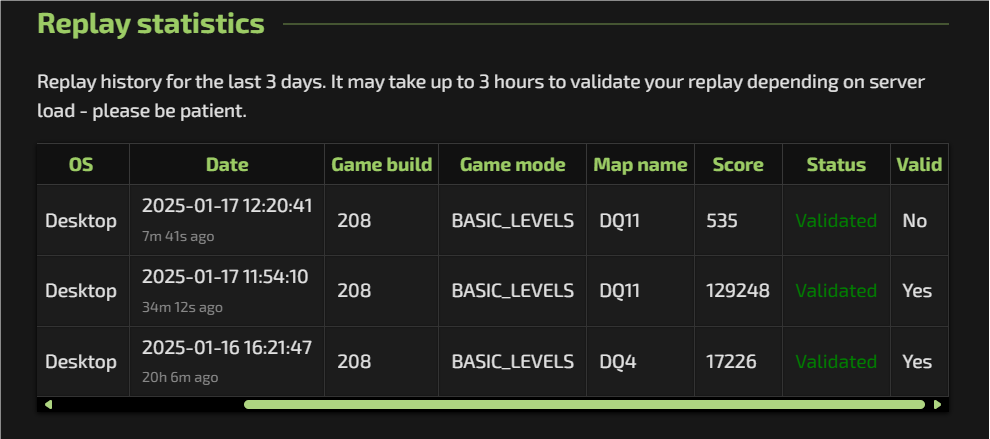Click the left scroll arrow on horizontal scrollbar
990x439 pixels.
(48, 405)
